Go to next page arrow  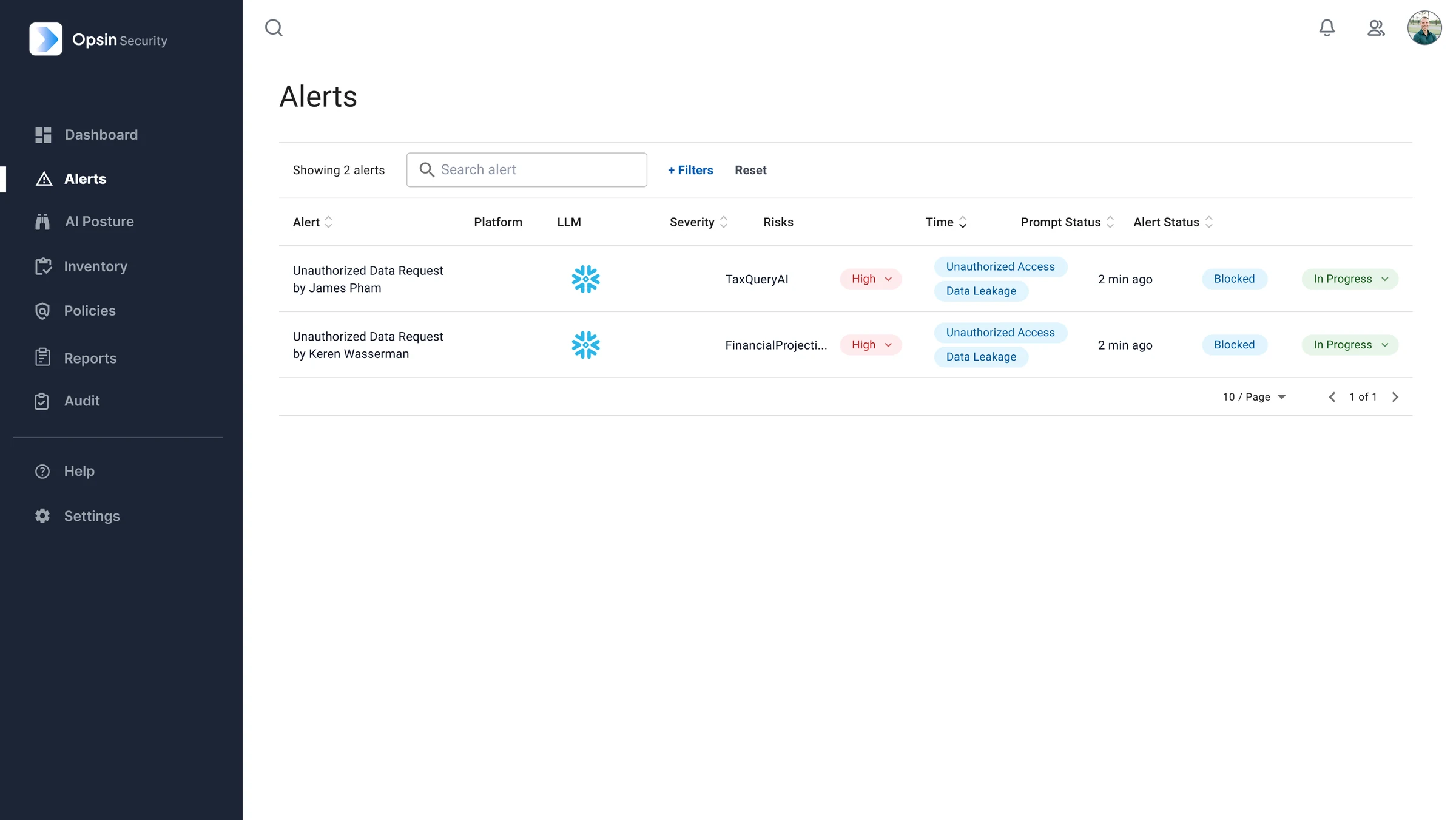click(1395, 397)
